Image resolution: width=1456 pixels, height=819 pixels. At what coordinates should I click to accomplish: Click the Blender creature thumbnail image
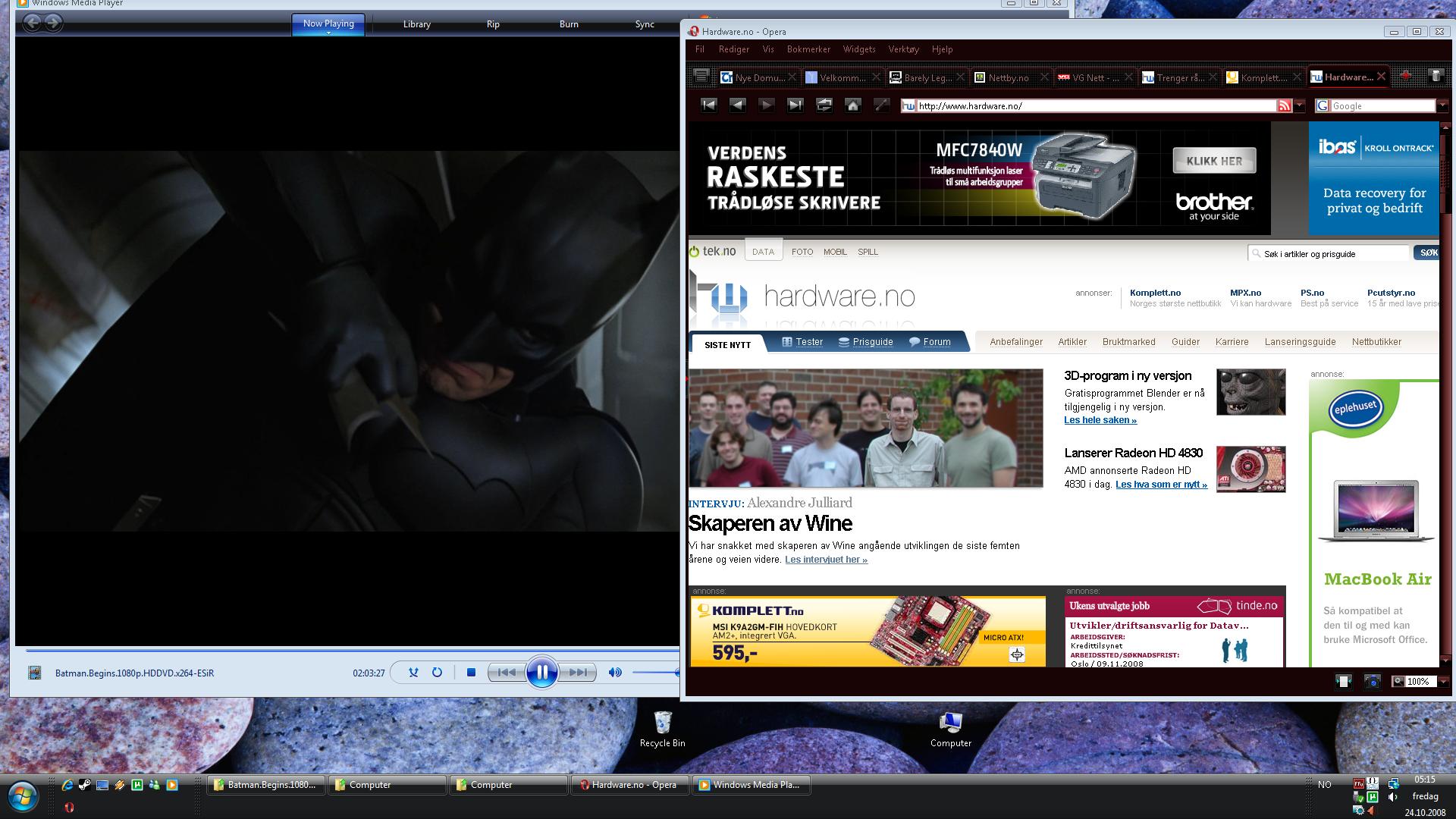(1250, 392)
